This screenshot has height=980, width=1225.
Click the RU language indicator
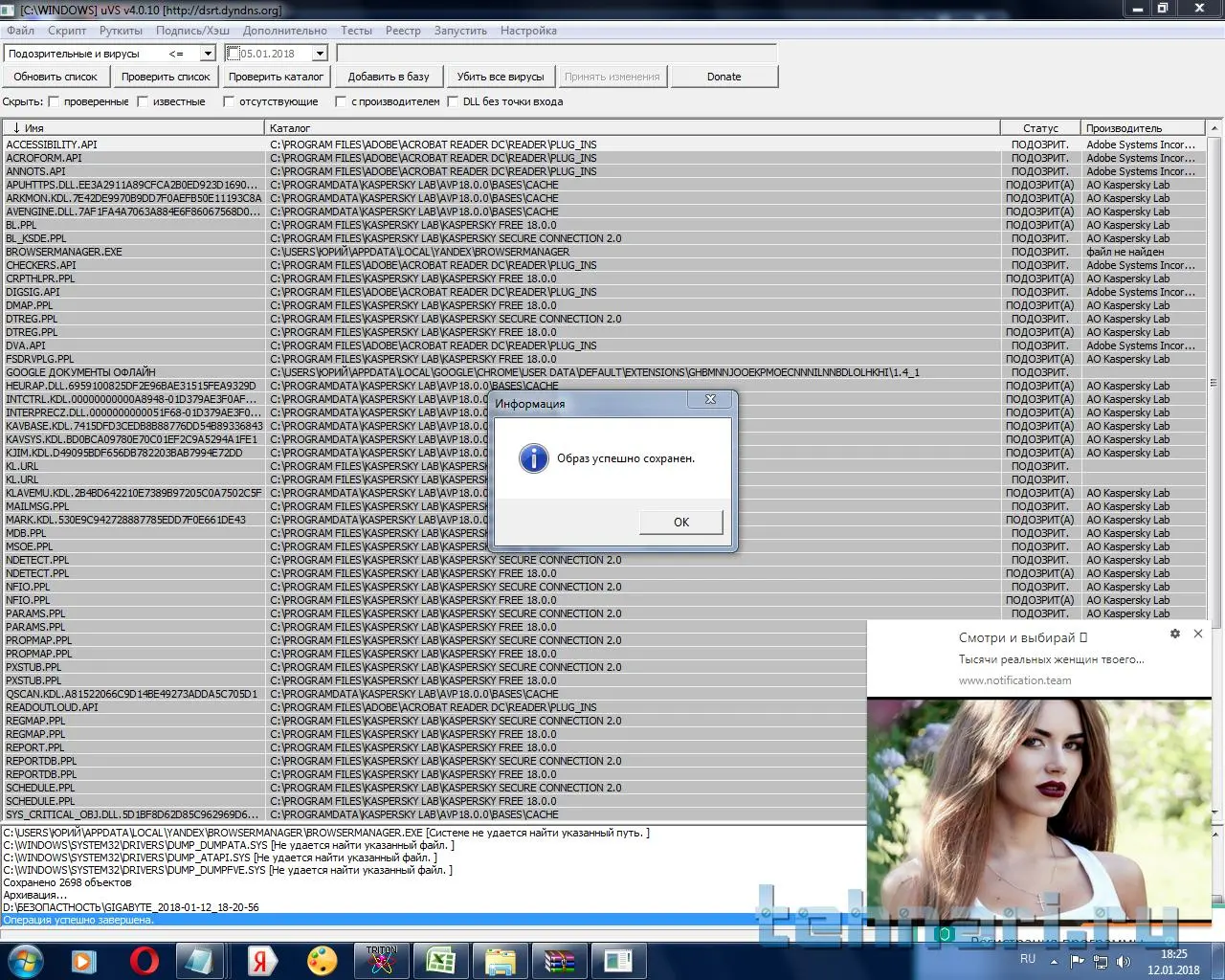coord(1028,959)
